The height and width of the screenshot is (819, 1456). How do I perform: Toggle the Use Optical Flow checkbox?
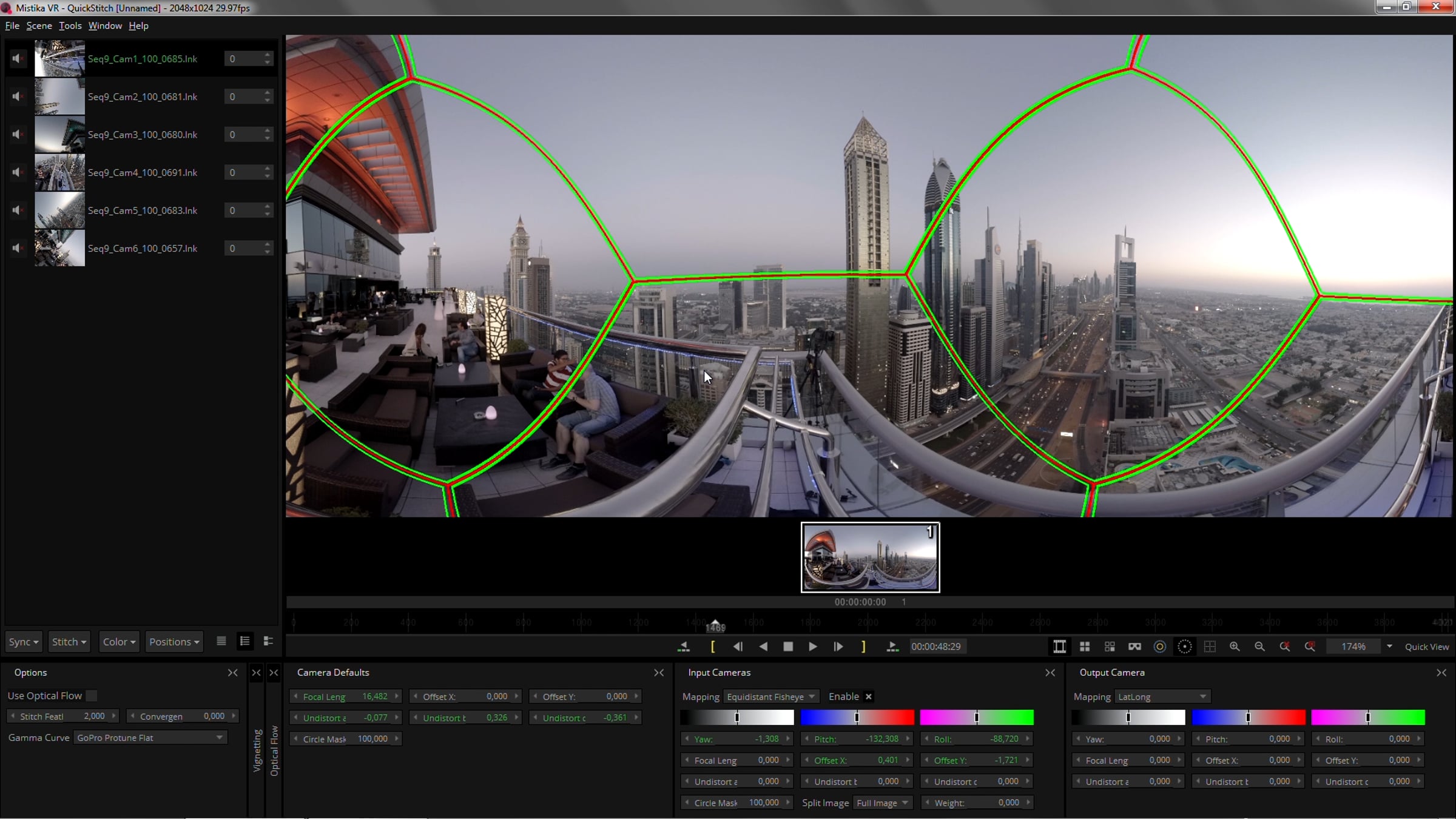click(x=92, y=696)
